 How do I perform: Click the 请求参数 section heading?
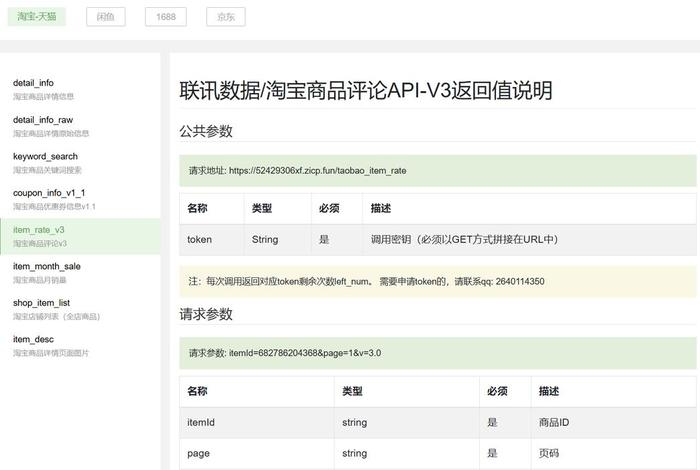click(206, 314)
